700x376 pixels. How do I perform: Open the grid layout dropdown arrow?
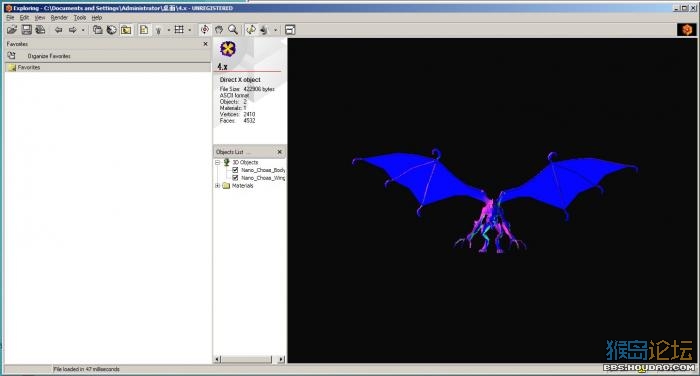point(189,30)
